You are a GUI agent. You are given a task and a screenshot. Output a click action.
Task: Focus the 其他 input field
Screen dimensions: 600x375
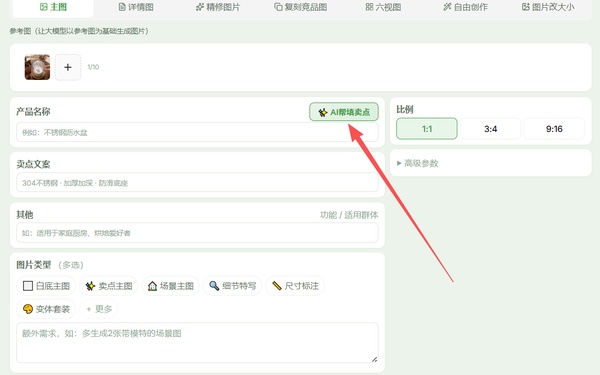[x=197, y=233]
